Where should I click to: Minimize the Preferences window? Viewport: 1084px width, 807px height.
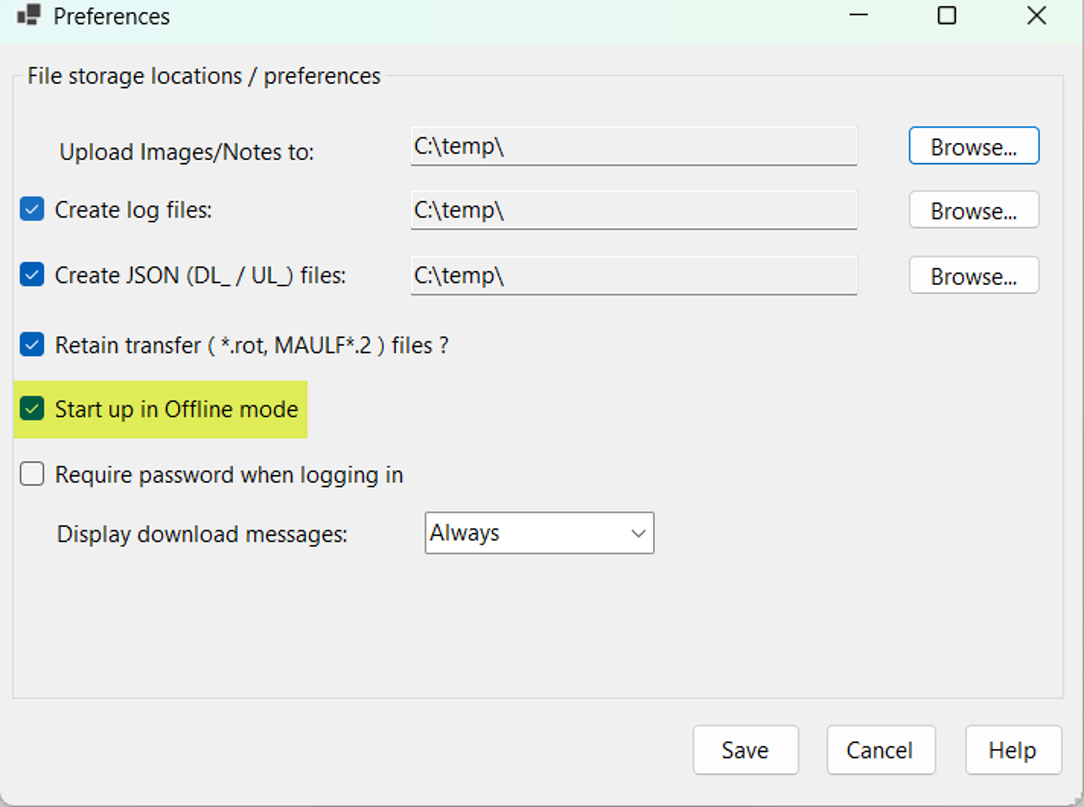(858, 16)
